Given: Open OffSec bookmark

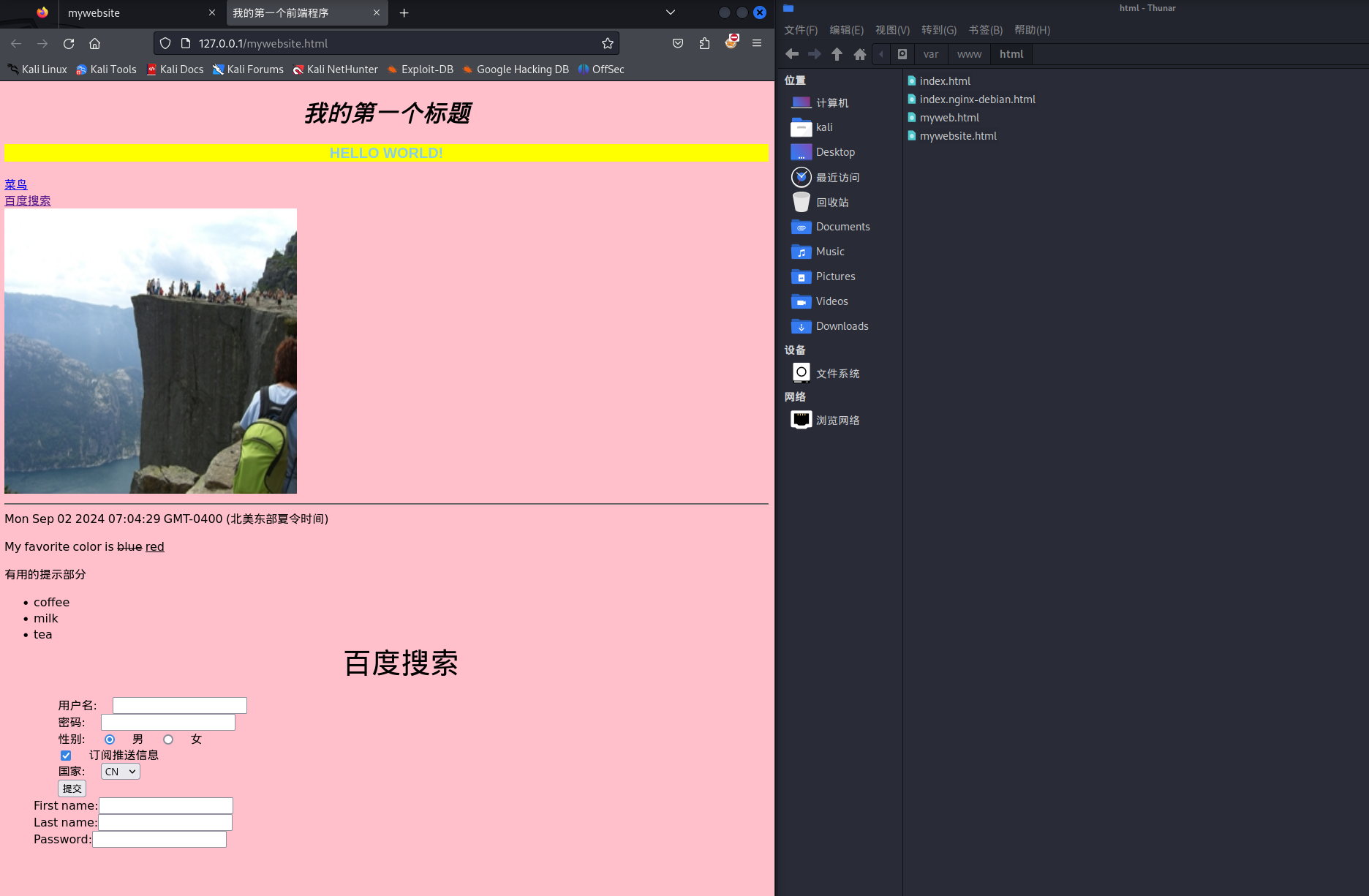Looking at the screenshot, I should click(x=601, y=69).
